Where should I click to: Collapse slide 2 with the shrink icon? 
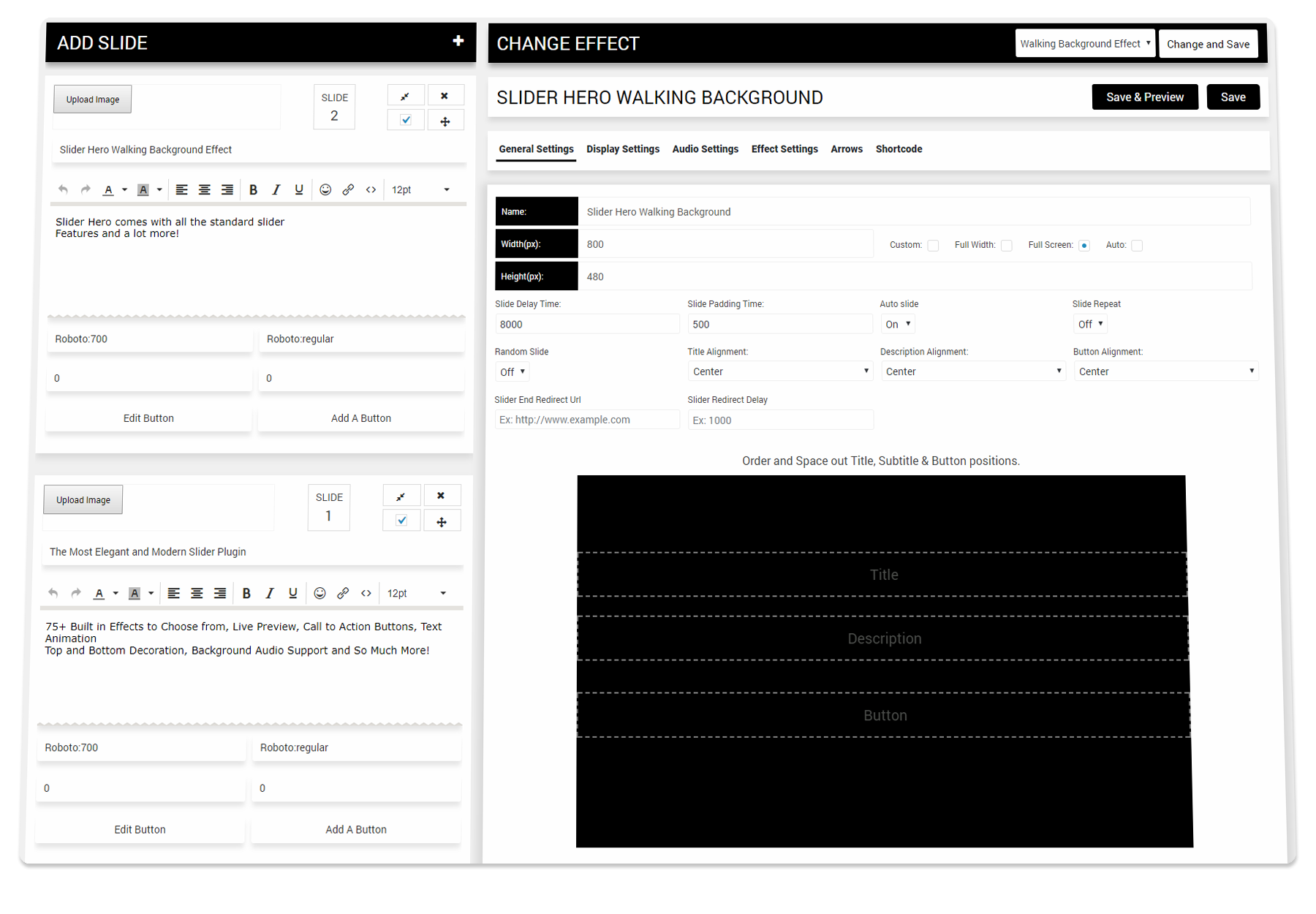[405, 96]
